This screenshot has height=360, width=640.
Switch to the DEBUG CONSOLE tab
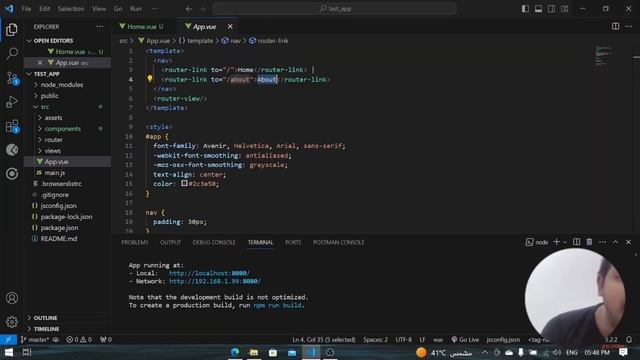214,242
